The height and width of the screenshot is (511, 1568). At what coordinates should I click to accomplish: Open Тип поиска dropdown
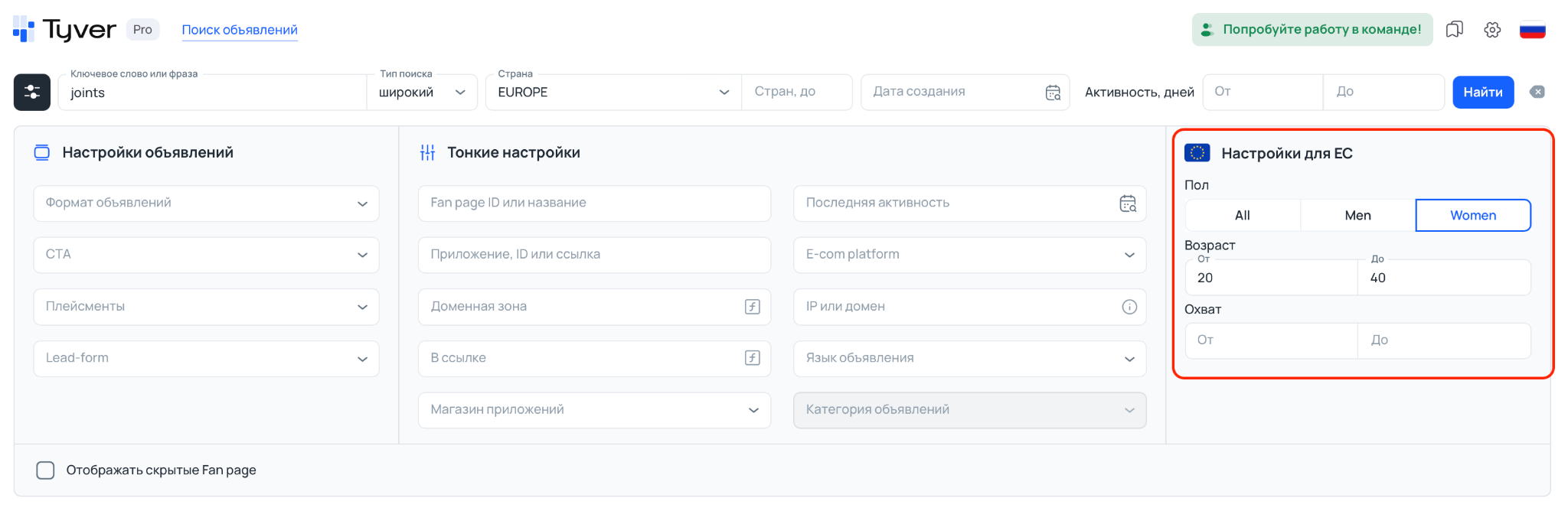pyautogui.click(x=422, y=92)
